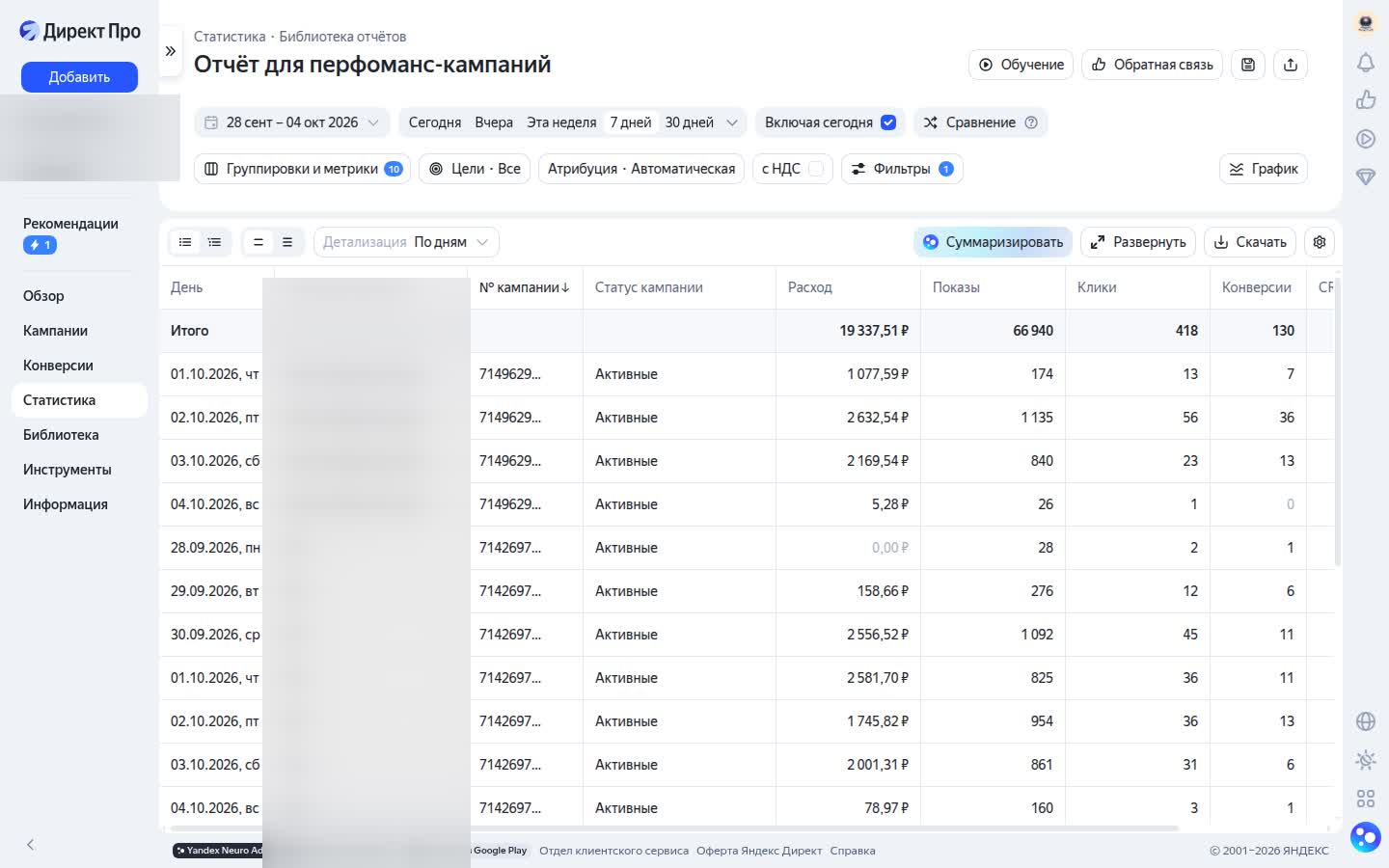Viewport: 1389px width, 868px height.
Task: Open notifications bell icon
Action: tap(1365, 63)
